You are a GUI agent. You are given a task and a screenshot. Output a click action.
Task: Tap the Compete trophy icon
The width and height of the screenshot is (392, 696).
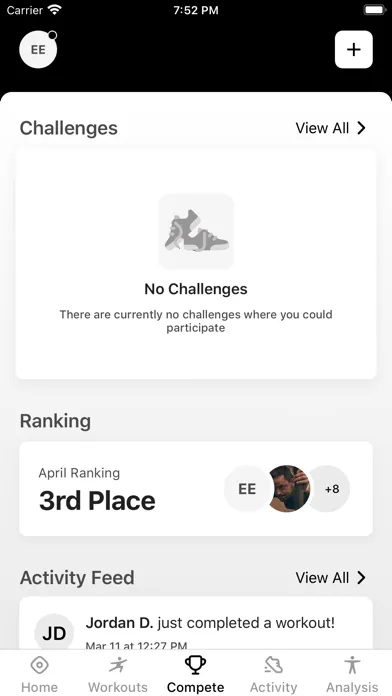[x=195, y=665]
